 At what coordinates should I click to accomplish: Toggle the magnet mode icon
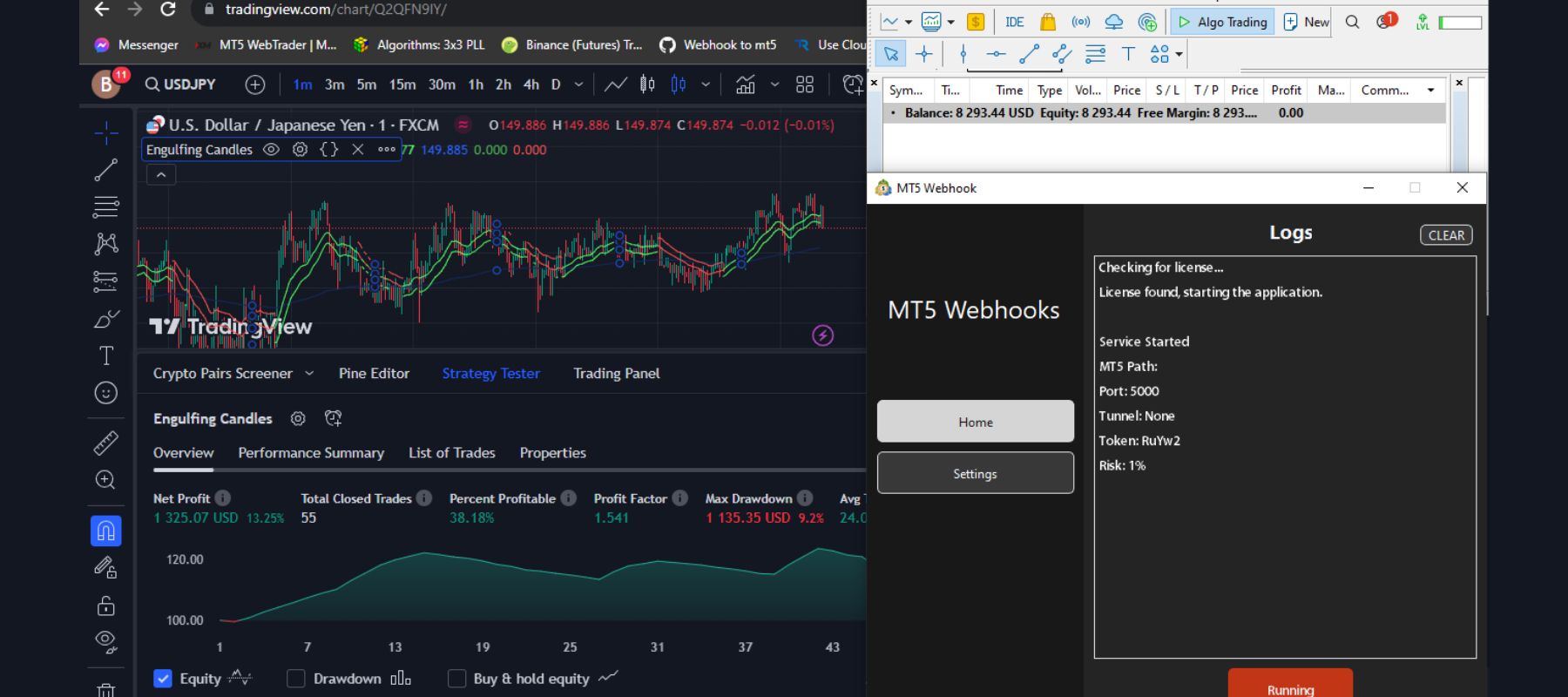coord(106,531)
